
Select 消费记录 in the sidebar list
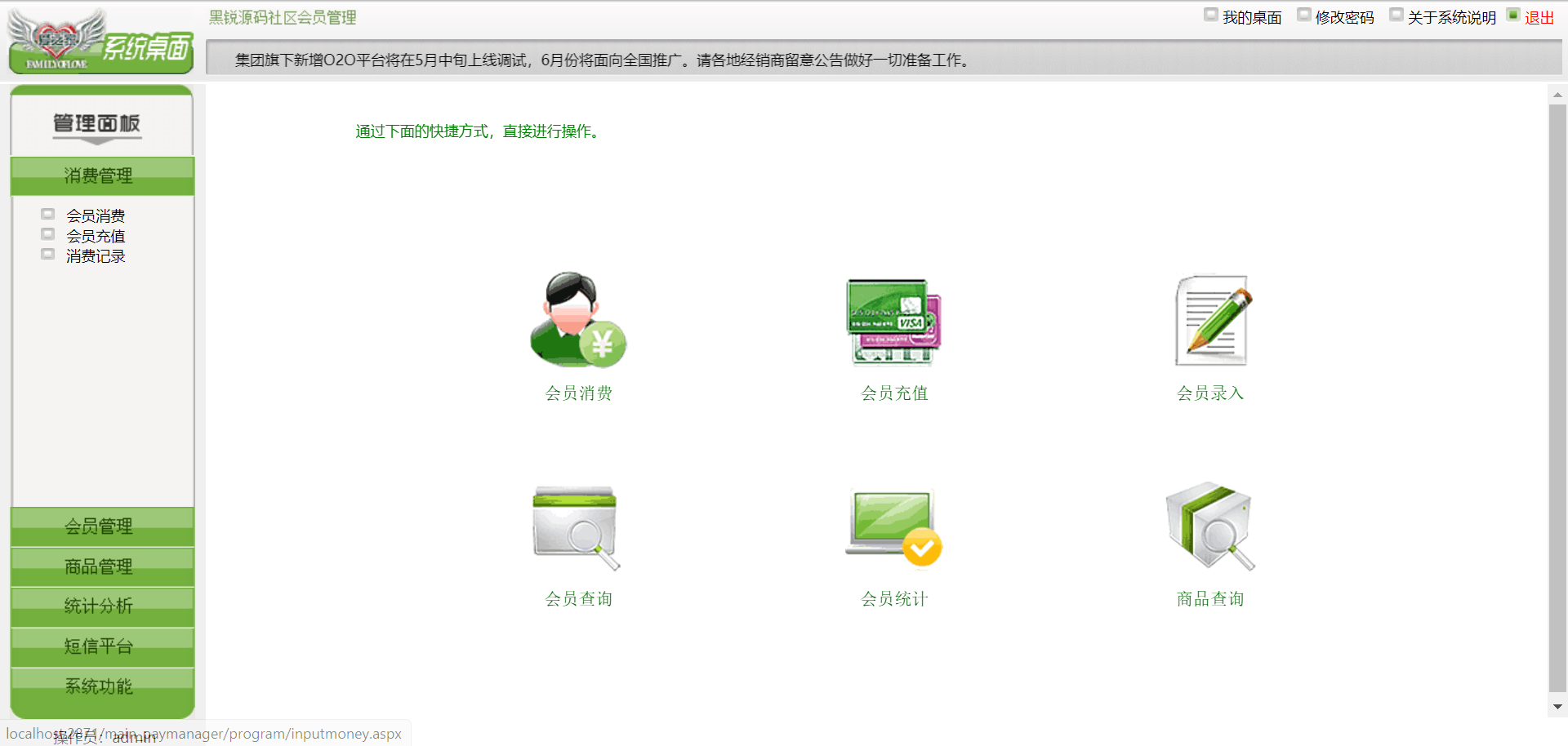pyautogui.click(x=96, y=255)
